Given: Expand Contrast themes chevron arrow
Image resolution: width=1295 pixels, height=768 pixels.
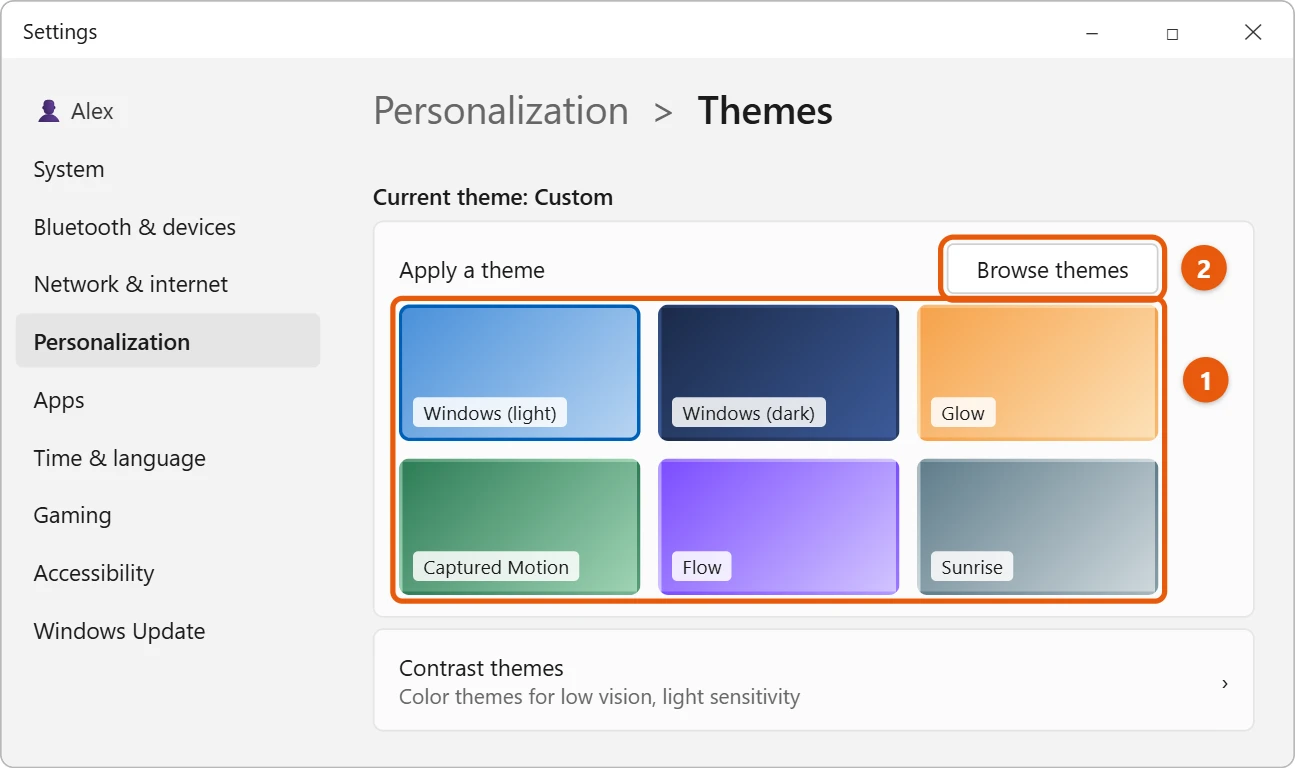Looking at the screenshot, I should [x=1225, y=684].
